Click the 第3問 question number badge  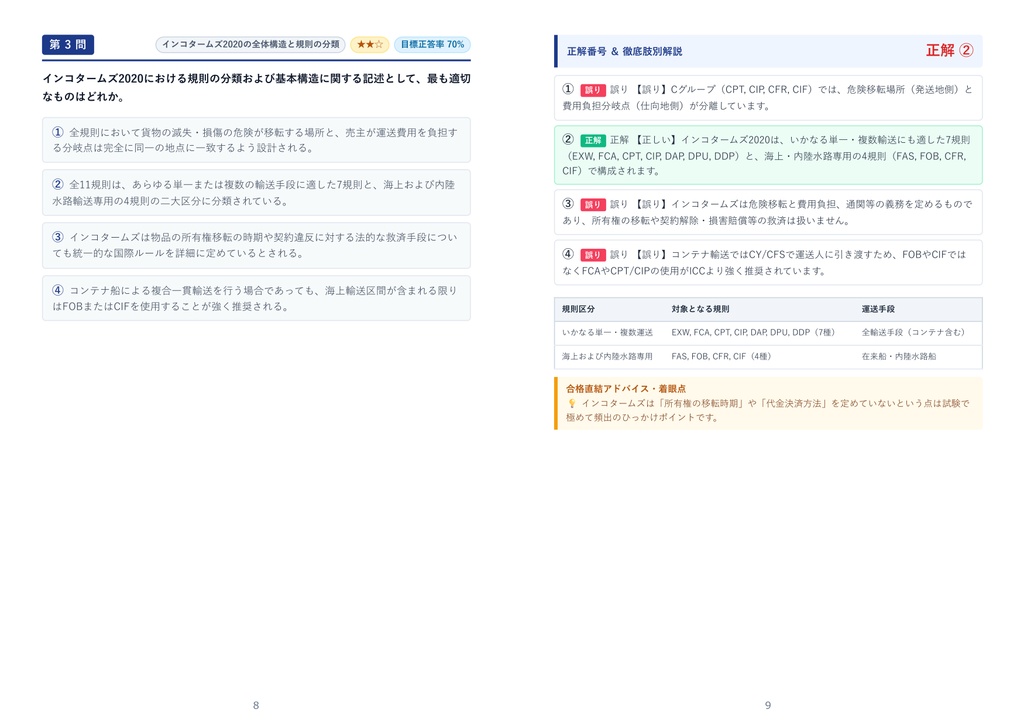pos(68,44)
